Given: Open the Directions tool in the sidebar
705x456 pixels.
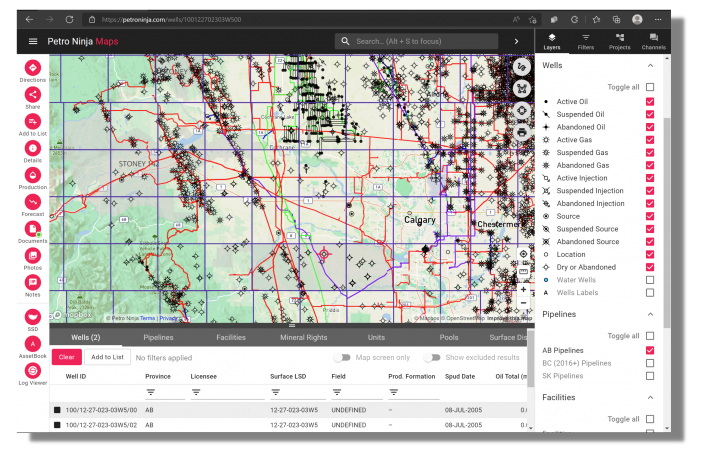Looking at the screenshot, I should (32, 67).
